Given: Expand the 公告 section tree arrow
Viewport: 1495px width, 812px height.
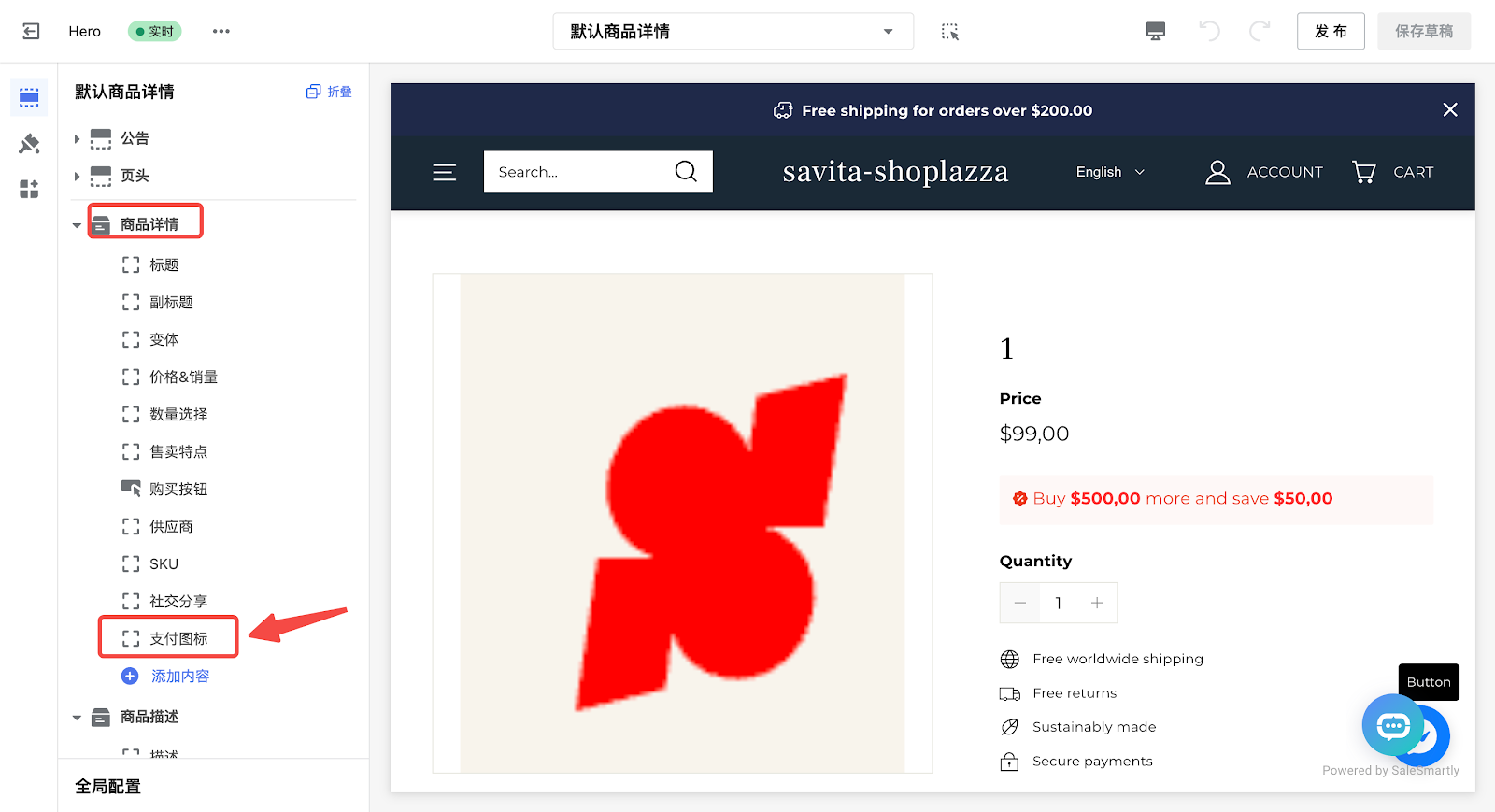Looking at the screenshot, I should (77, 138).
